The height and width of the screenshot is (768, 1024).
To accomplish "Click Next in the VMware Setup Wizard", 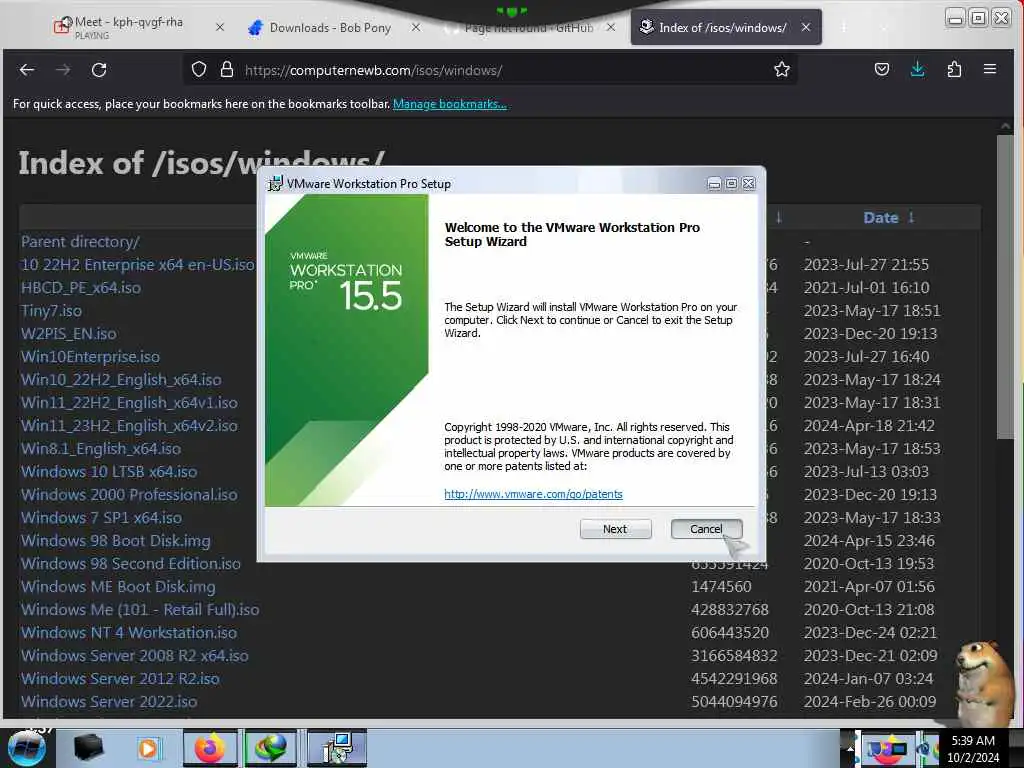I will pos(615,529).
